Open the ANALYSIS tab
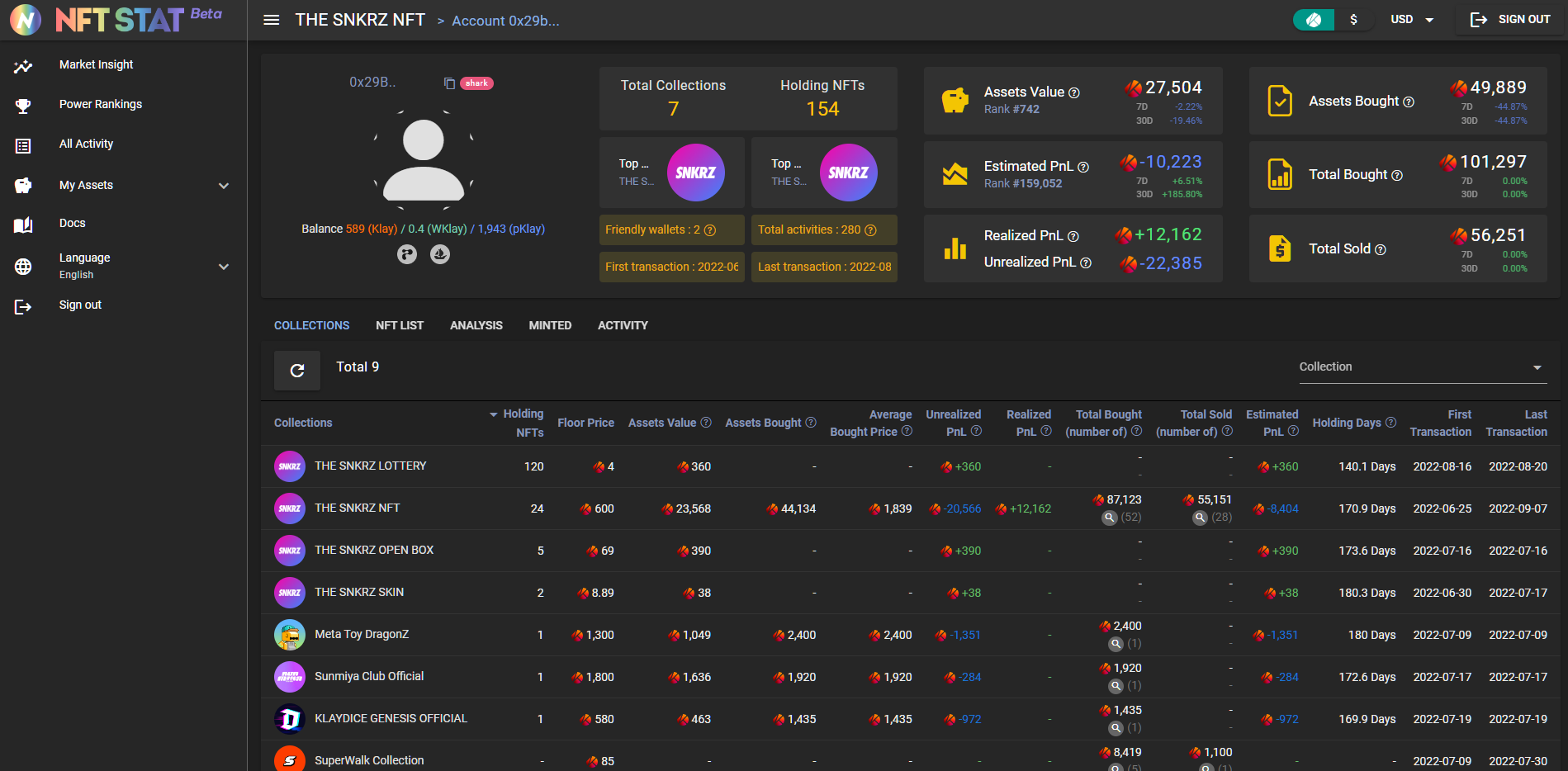 476,325
